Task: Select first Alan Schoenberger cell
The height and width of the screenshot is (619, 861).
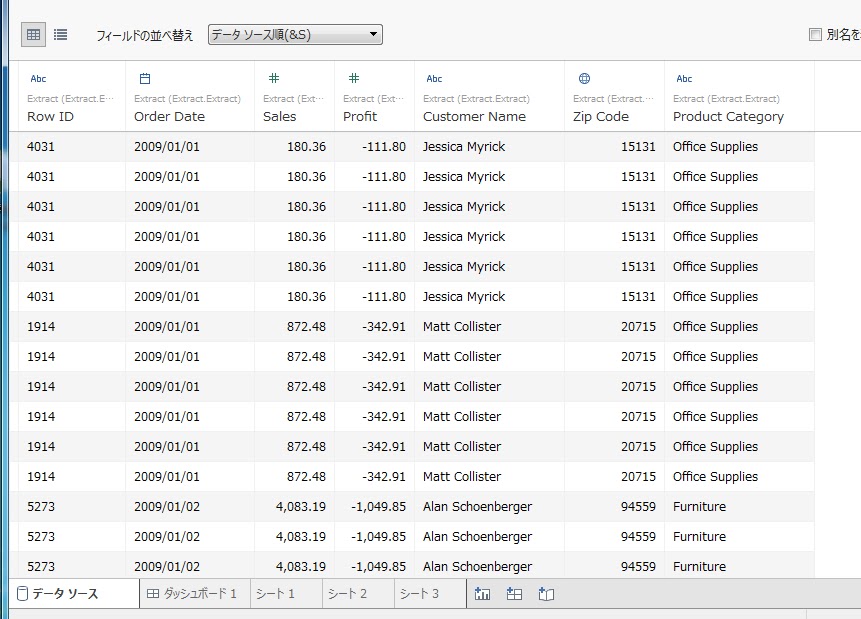Action: point(477,507)
